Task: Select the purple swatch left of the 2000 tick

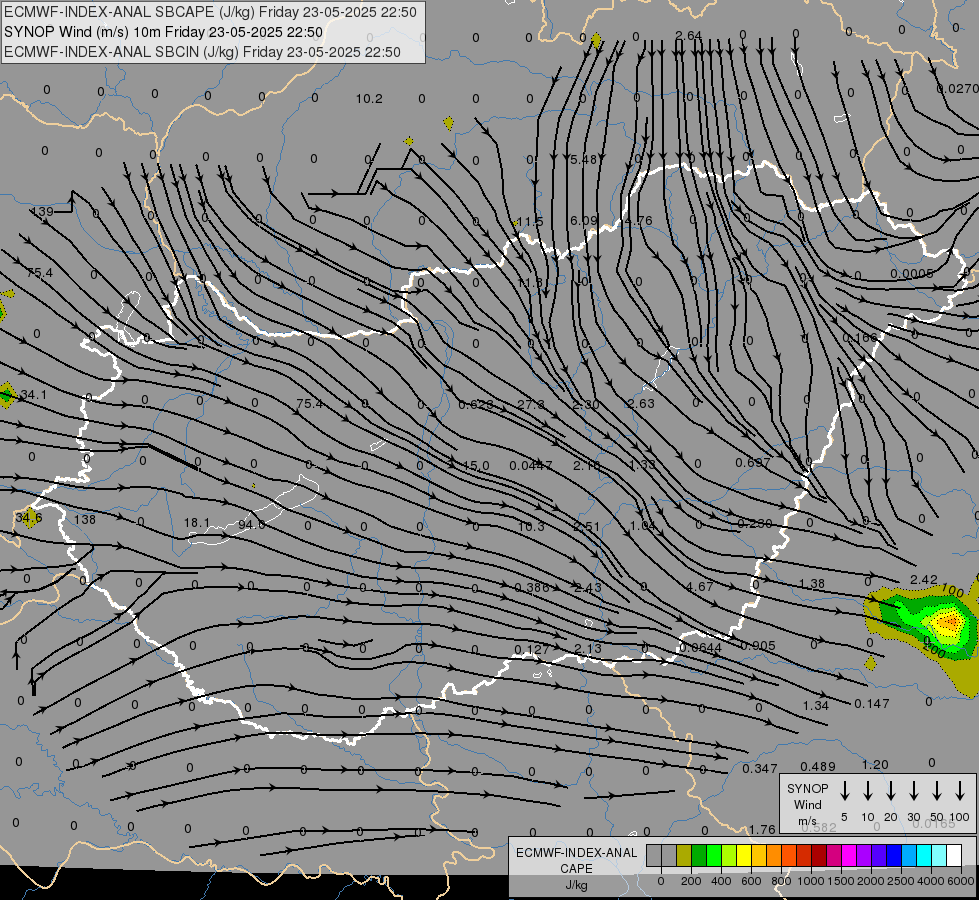Action: [863, 856]
